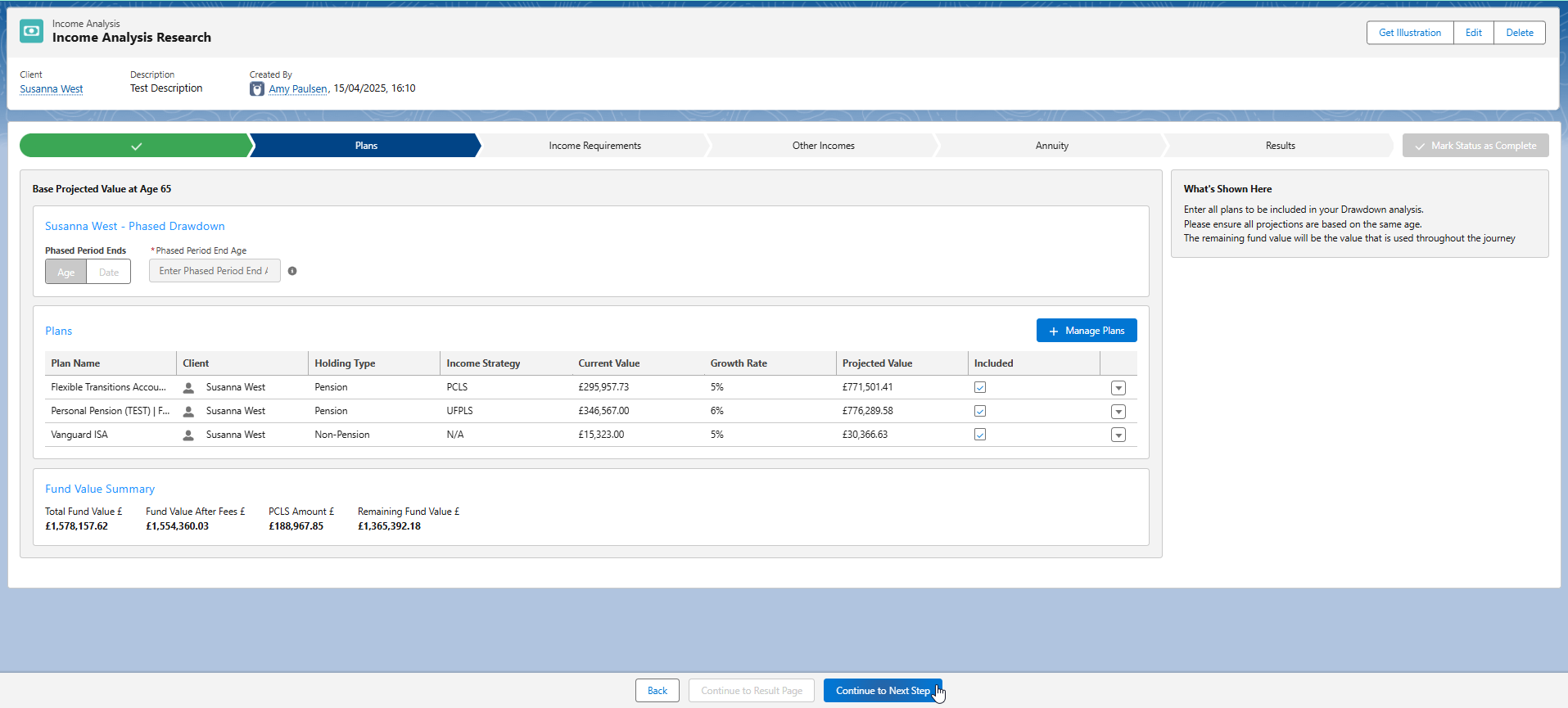The image size is (1568, 708).
Task: Go to the Income Requirements step
Action: [x=594, y=146]
